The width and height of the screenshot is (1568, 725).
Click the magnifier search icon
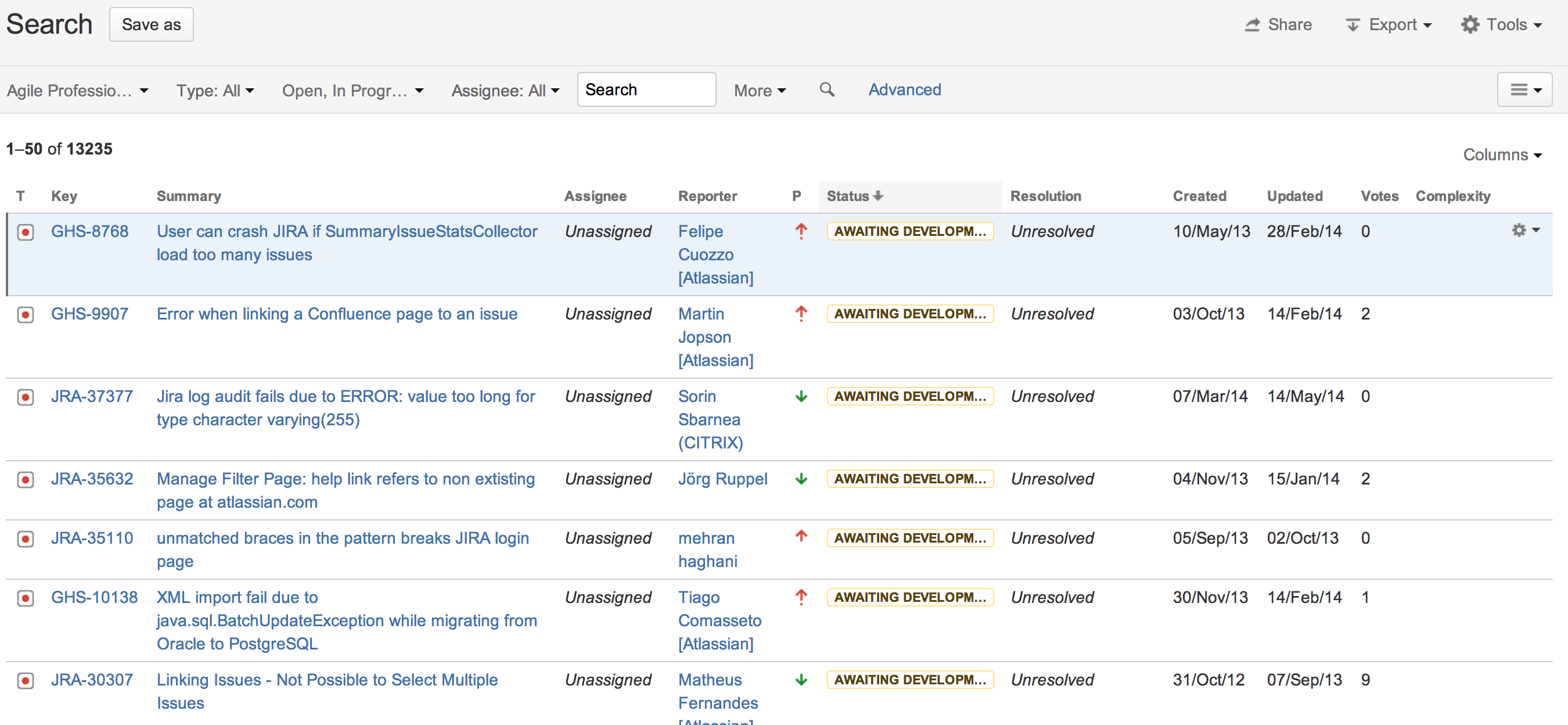[x=826, y=90]
